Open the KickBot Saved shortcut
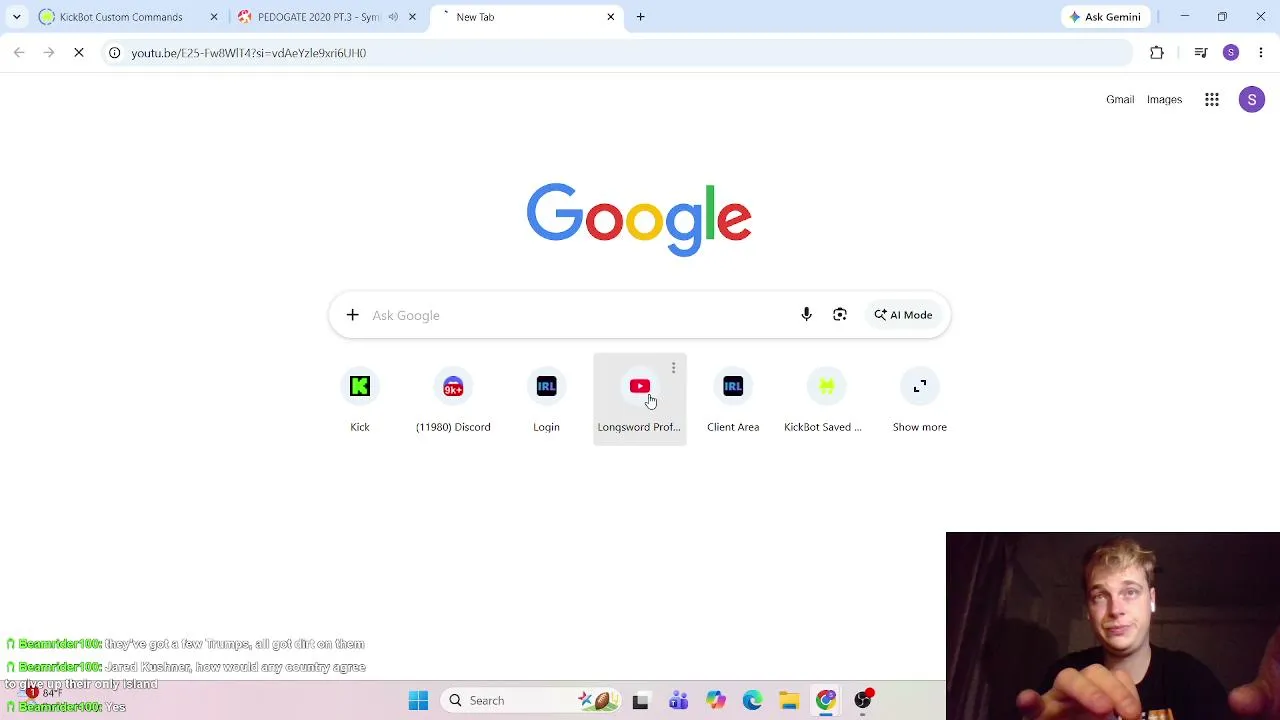 pyautogui.click(x=826, y=400)
